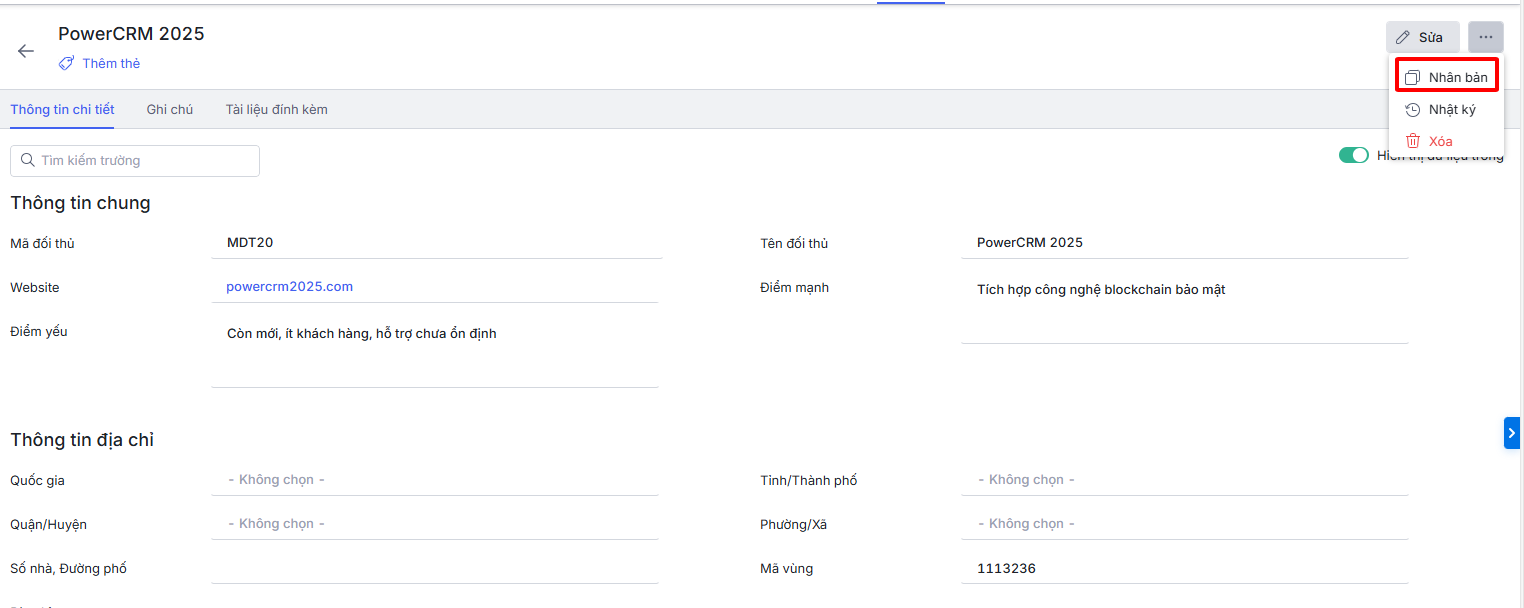Switch to the Tài liệu đính kèm tab
1524x608 pixels.
click(276, 109)
